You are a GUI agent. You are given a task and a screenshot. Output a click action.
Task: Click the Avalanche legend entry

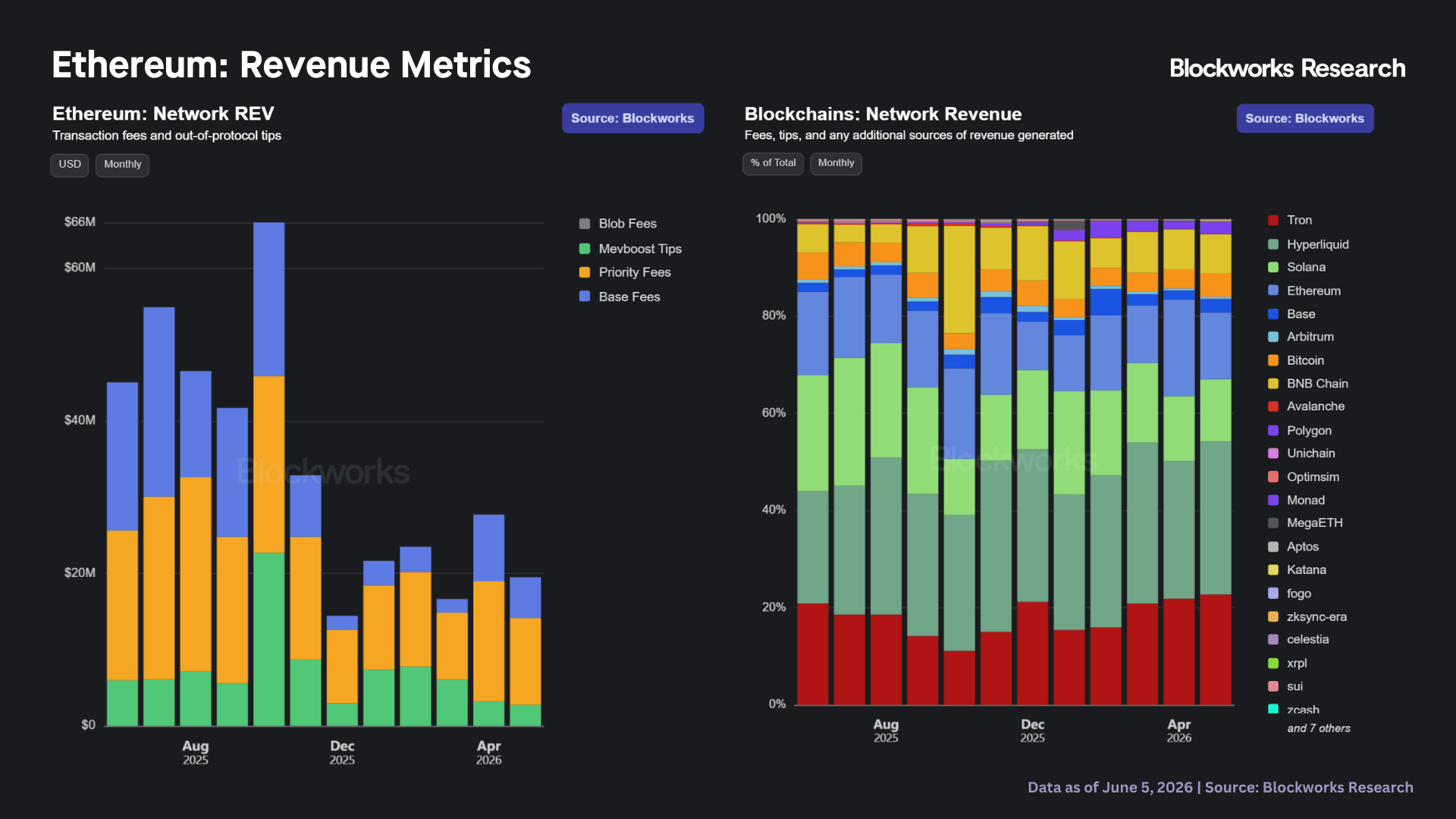point(1307,406)
